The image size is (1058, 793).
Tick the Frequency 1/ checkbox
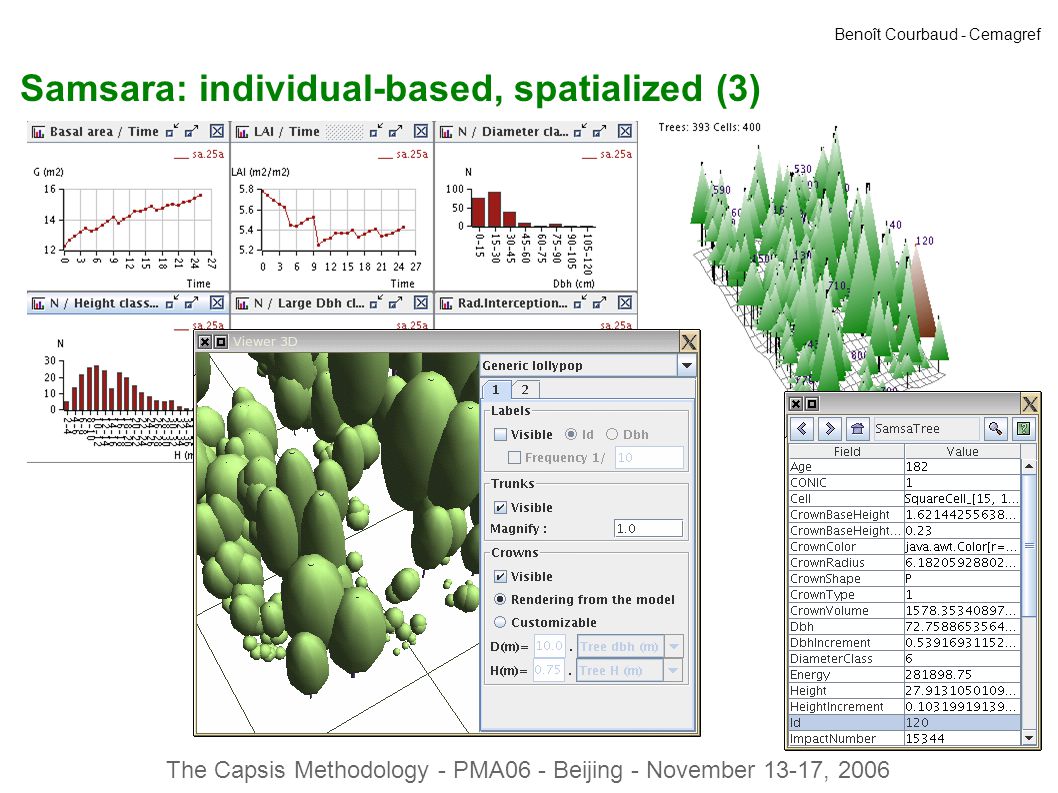514,458
